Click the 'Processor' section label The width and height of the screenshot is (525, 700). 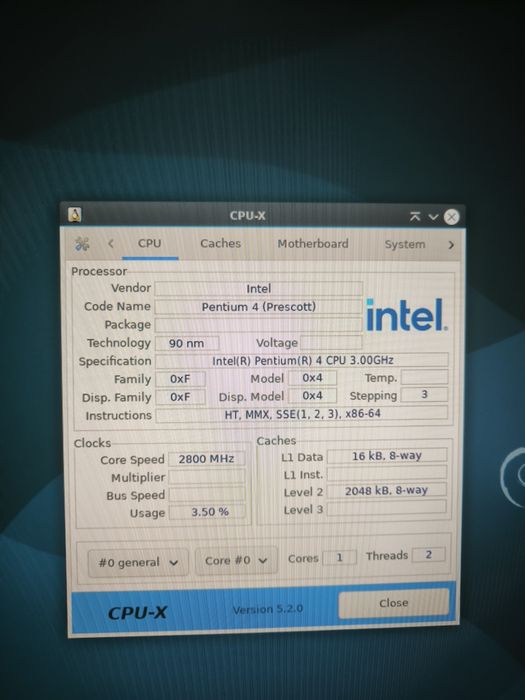click(x=99, y=271)
